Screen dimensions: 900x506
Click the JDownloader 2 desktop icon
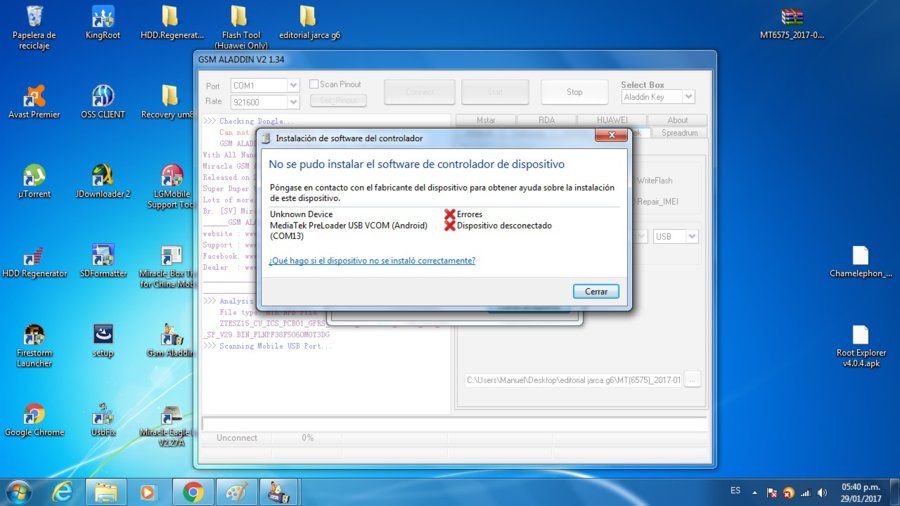[102, 181]
